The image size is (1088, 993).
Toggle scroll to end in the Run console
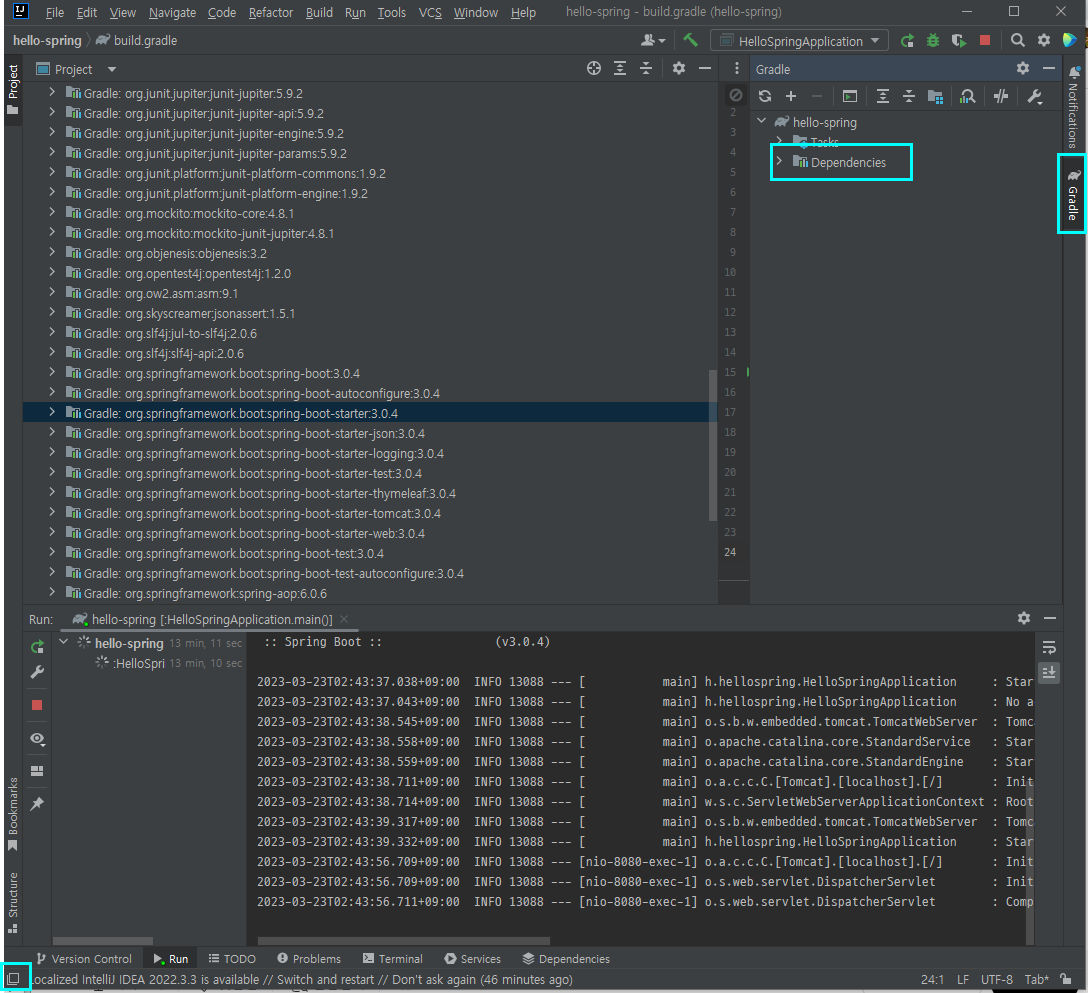(x=1049, y=672)
